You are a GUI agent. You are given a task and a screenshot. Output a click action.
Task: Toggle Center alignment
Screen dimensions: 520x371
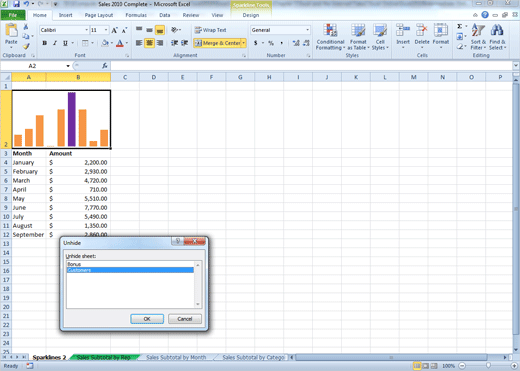[x=149, y=43]
